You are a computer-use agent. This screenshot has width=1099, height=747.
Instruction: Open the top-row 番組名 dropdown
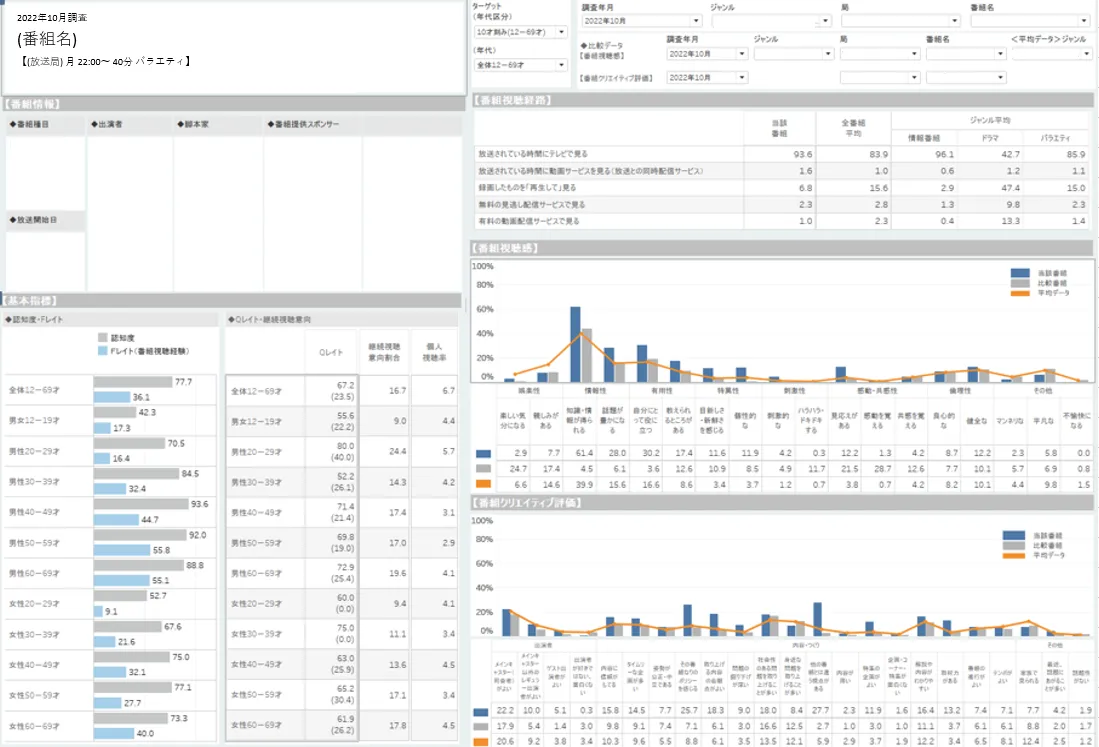pos(1030,21)
